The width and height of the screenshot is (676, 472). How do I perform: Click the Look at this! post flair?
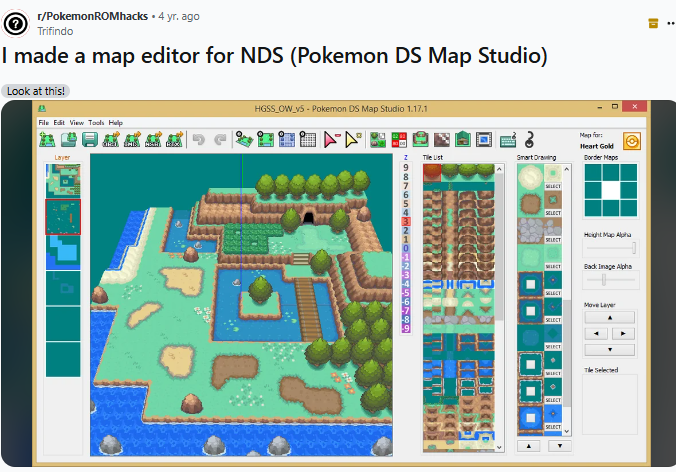point(36,91)
